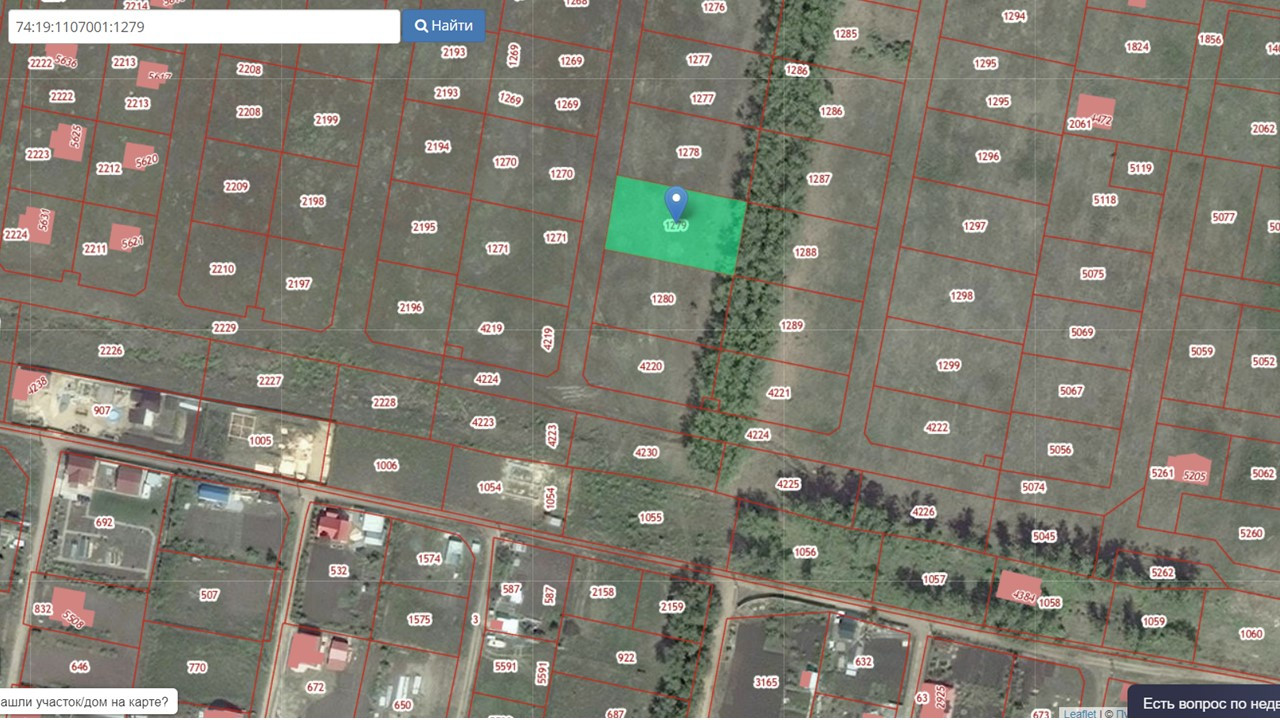Image resolution: width=1280 pixels, height=720 pixels.
Task: Select parcel label 5075
Action: point(1093,274)
